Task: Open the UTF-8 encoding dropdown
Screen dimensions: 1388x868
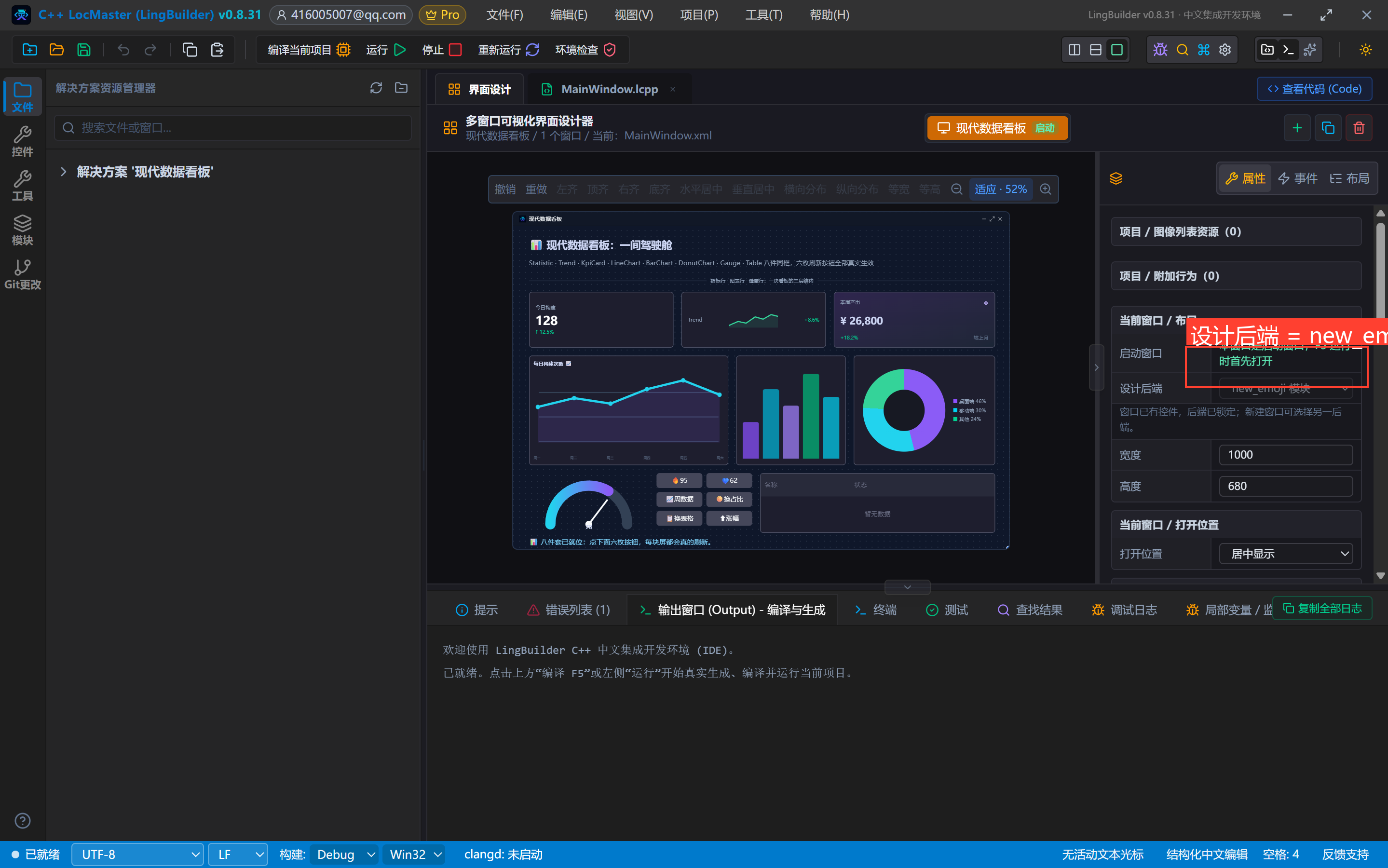Action: point(138,854)
